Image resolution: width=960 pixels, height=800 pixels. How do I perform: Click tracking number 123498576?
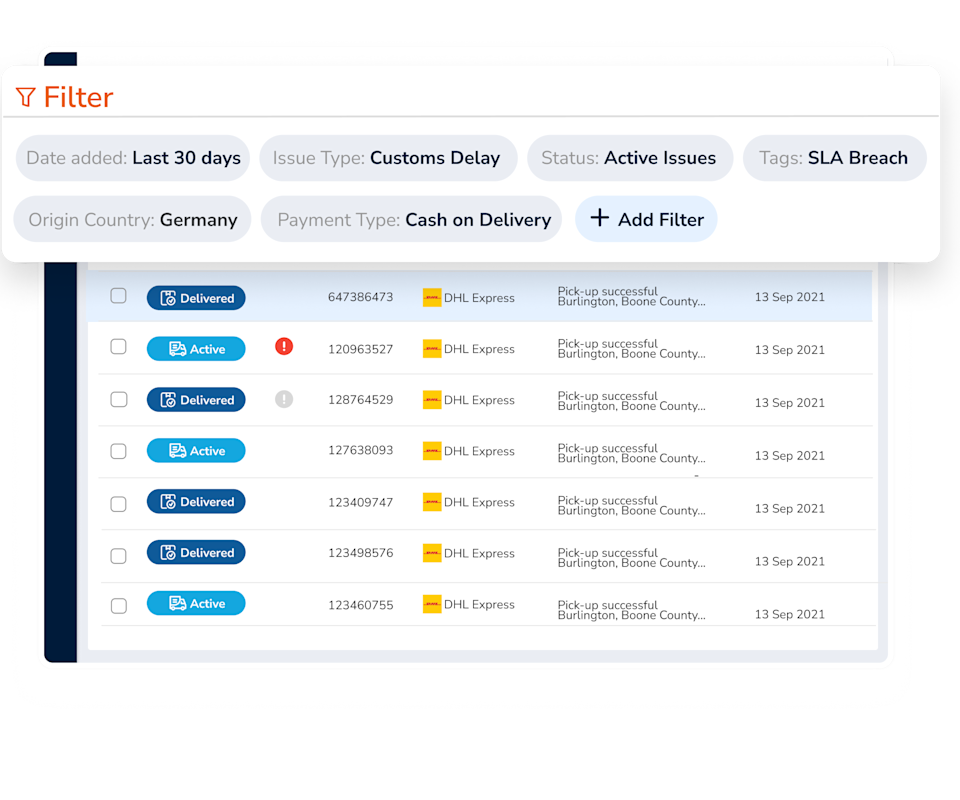tap(361, 553)
